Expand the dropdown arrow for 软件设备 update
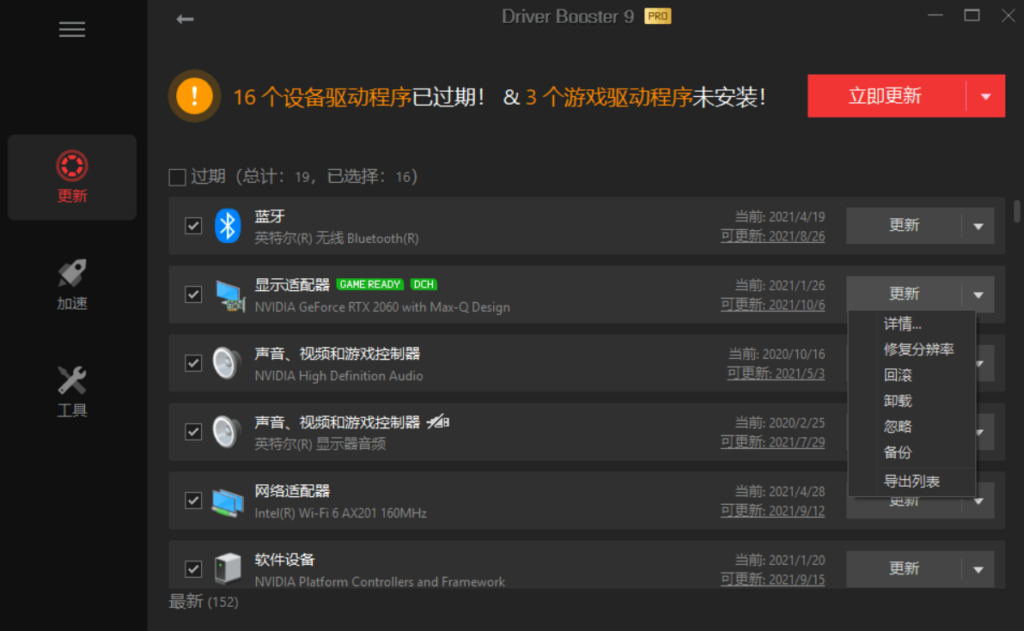Image resolution: width=1024 pixels, height=631 pixels. tap(978, 569)
